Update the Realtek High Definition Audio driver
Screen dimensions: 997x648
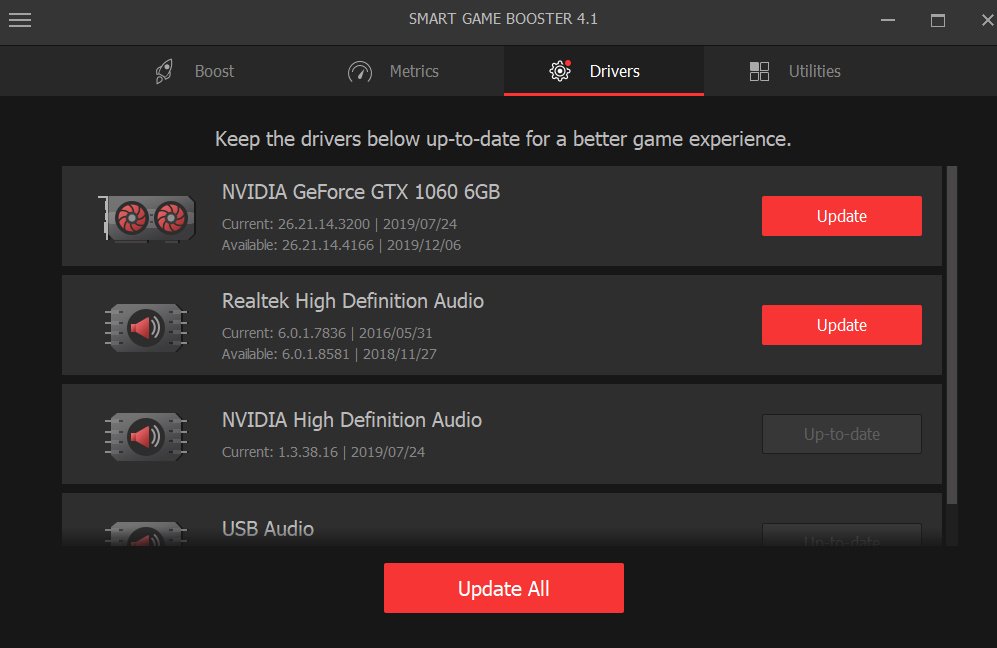click(x=841, y=325)
